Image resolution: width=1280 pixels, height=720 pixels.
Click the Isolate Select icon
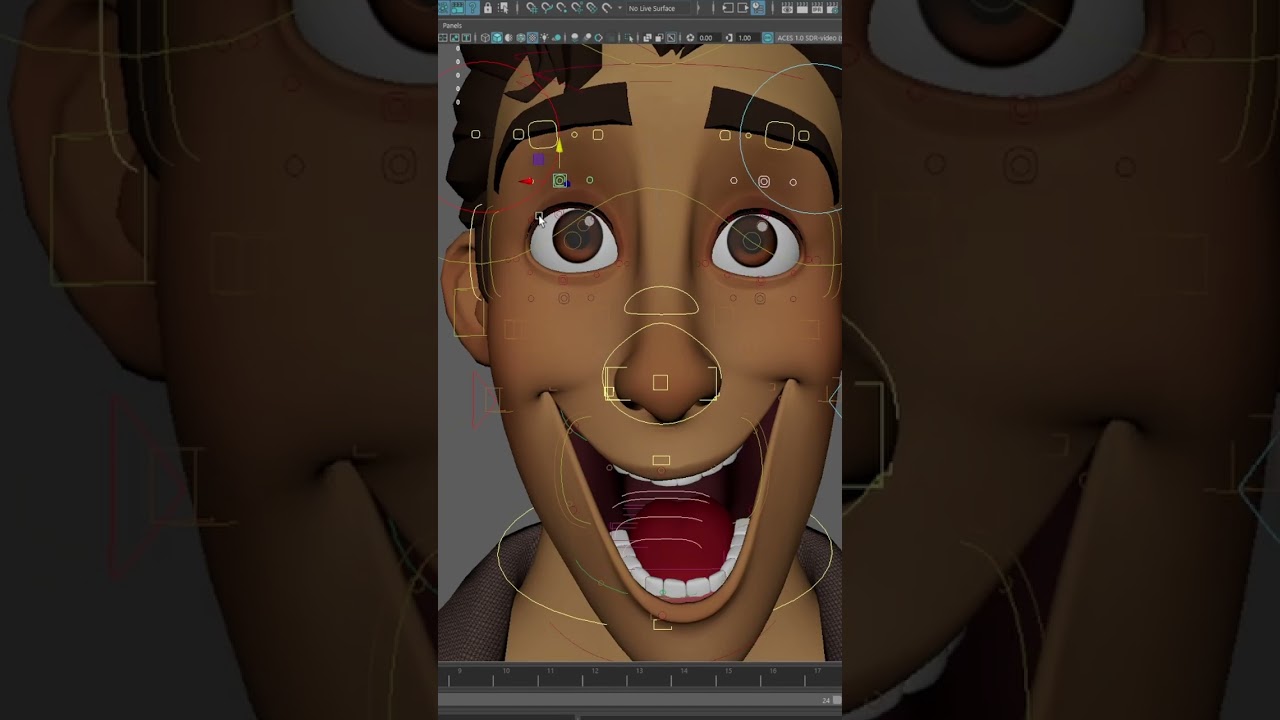628,38
